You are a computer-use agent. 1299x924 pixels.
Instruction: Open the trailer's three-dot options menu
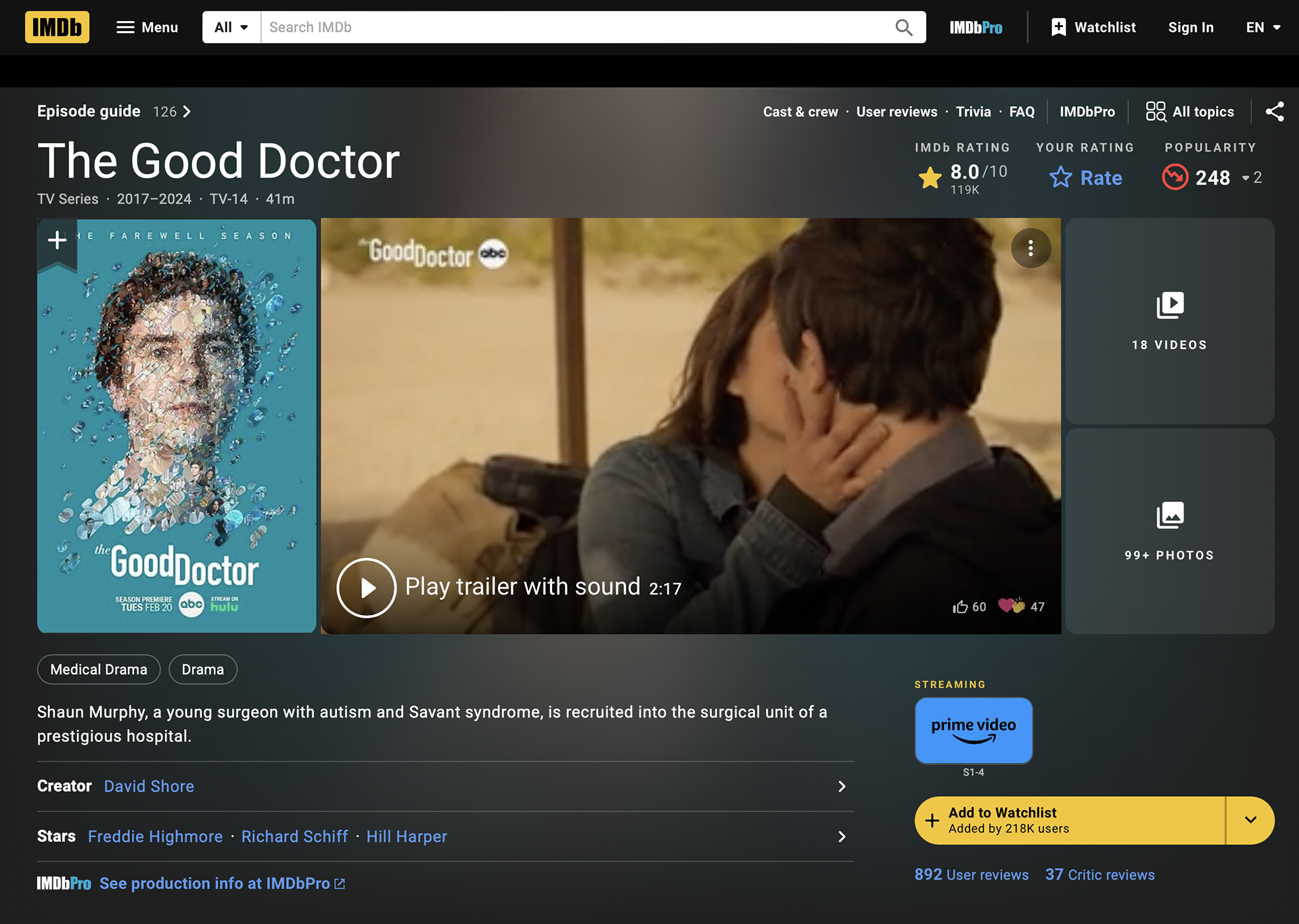1030,248
